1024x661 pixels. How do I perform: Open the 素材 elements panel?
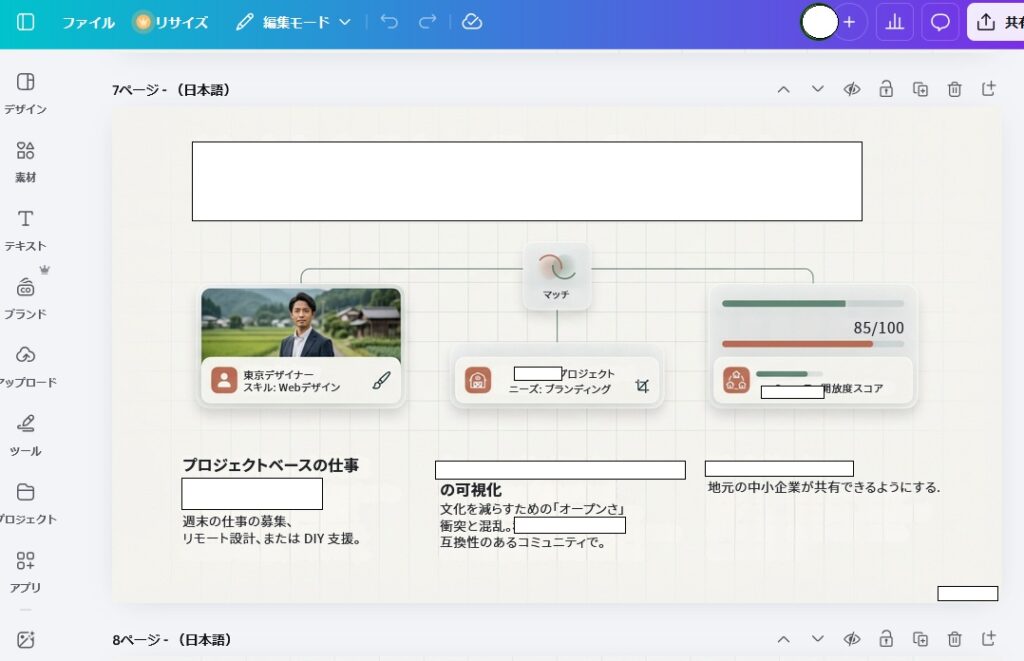(x=26, y=160)
